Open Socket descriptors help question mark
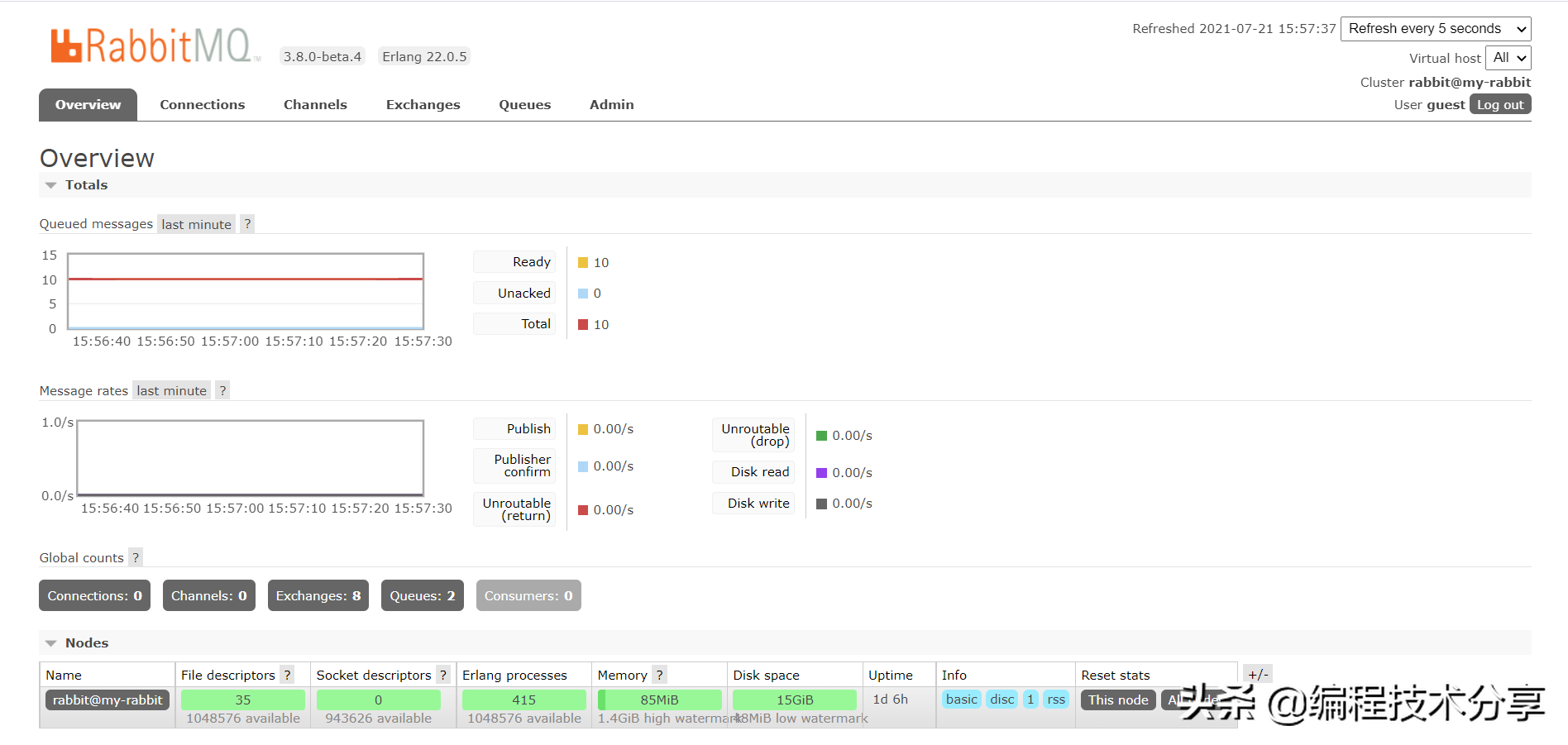The width and height of the screenshot is (1568, 745). [x=443, y=675]
